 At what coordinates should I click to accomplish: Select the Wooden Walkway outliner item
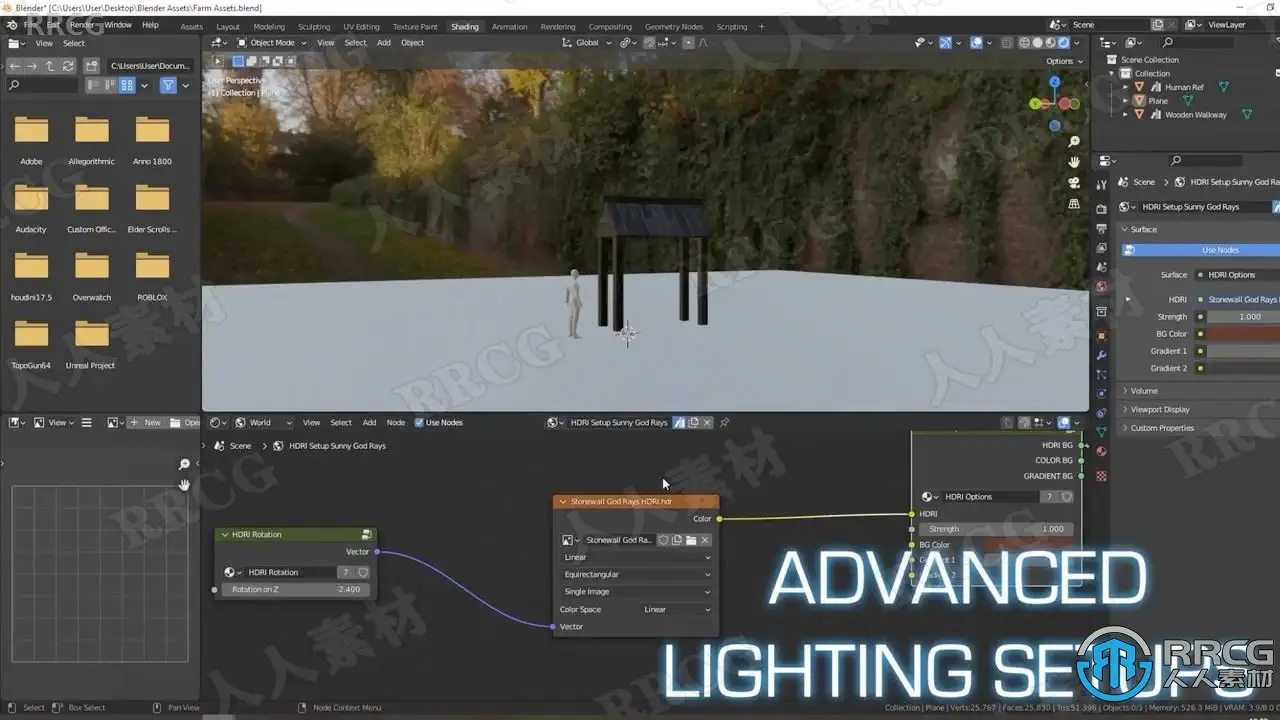coord(1196,115)
